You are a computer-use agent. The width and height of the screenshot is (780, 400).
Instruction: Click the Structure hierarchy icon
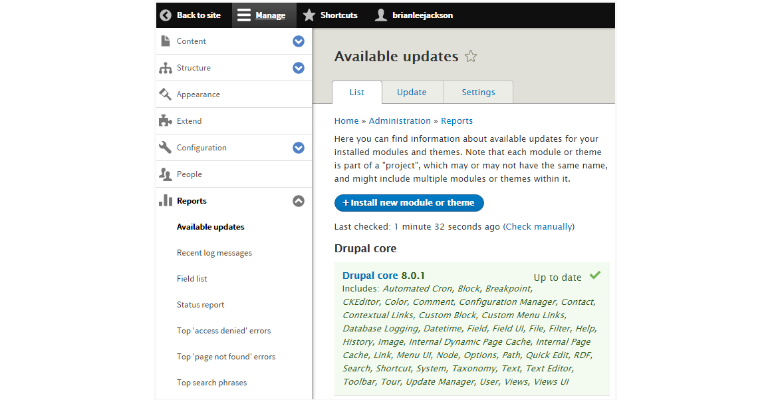(x=165, y=68)
